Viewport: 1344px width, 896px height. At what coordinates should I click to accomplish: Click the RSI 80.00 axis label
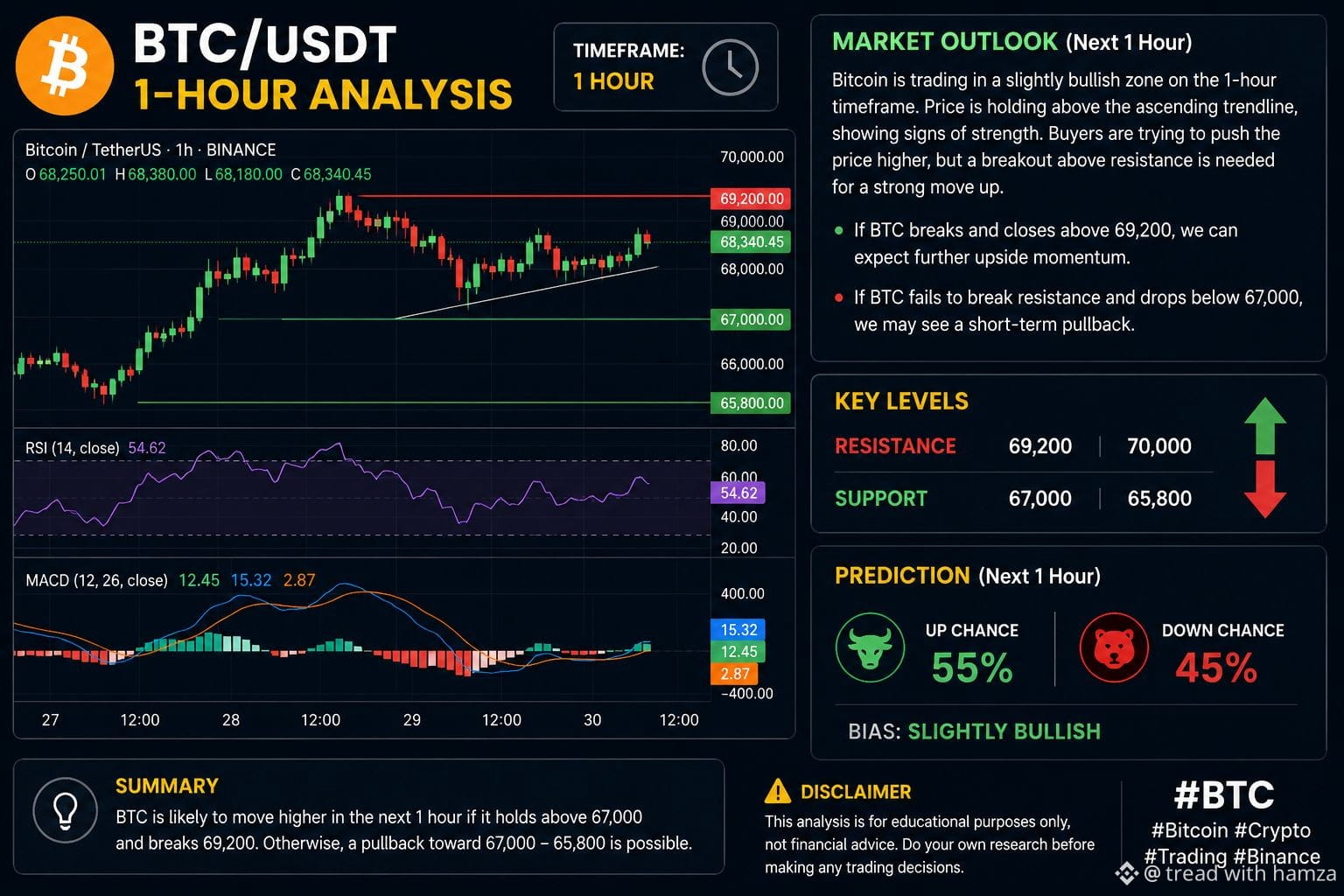(738, 446)
